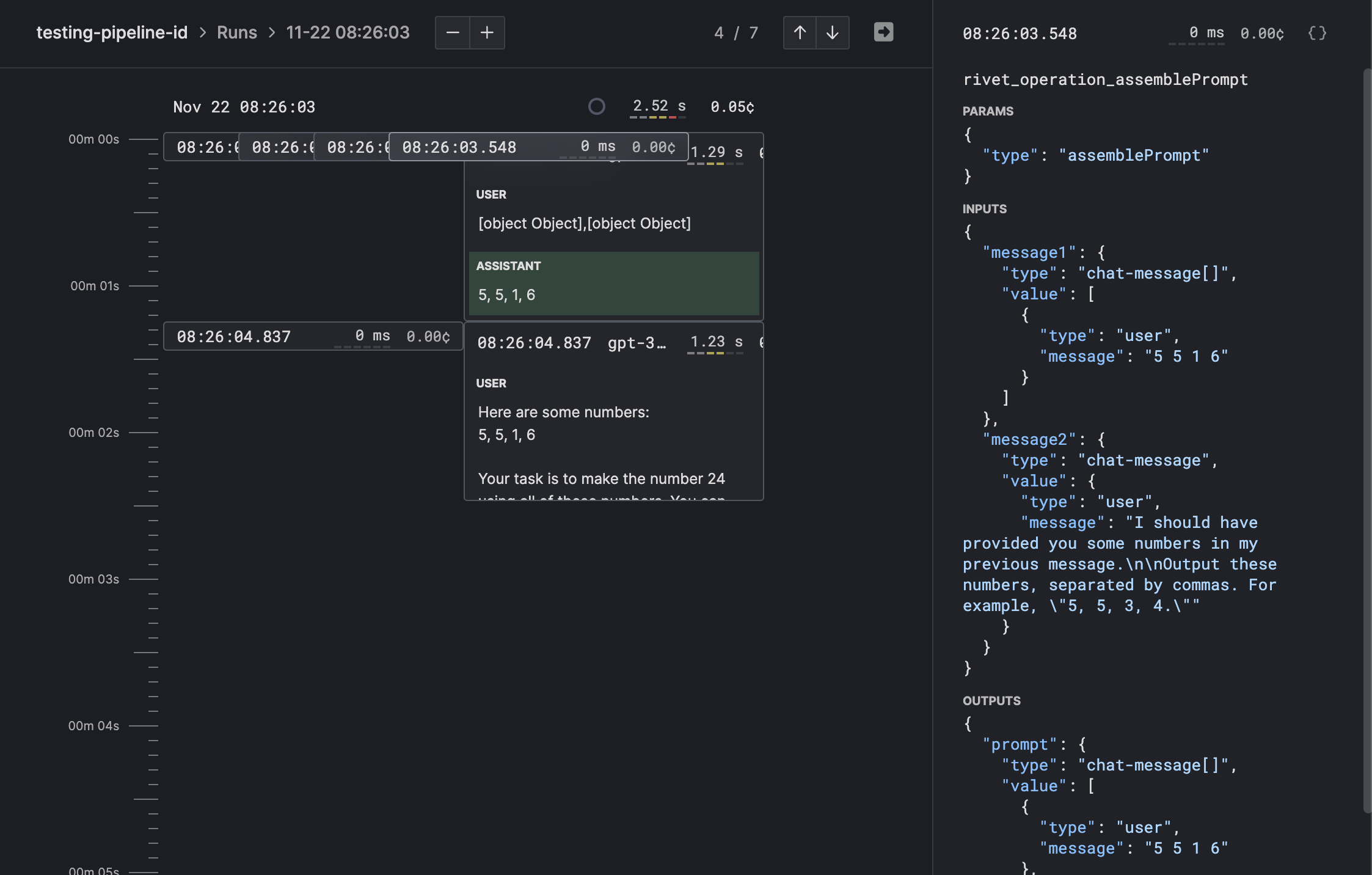Open Runs breadcrumb link
This screenshot has width=1372, height=875.
(x=237, y=32)
